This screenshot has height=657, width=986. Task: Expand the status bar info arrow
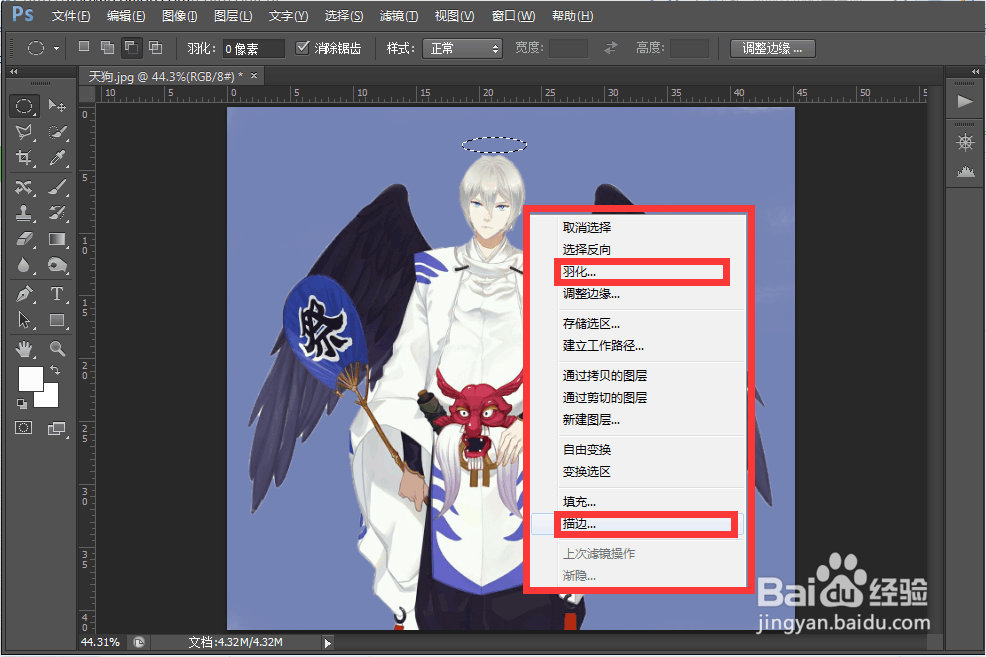(327, 643)
